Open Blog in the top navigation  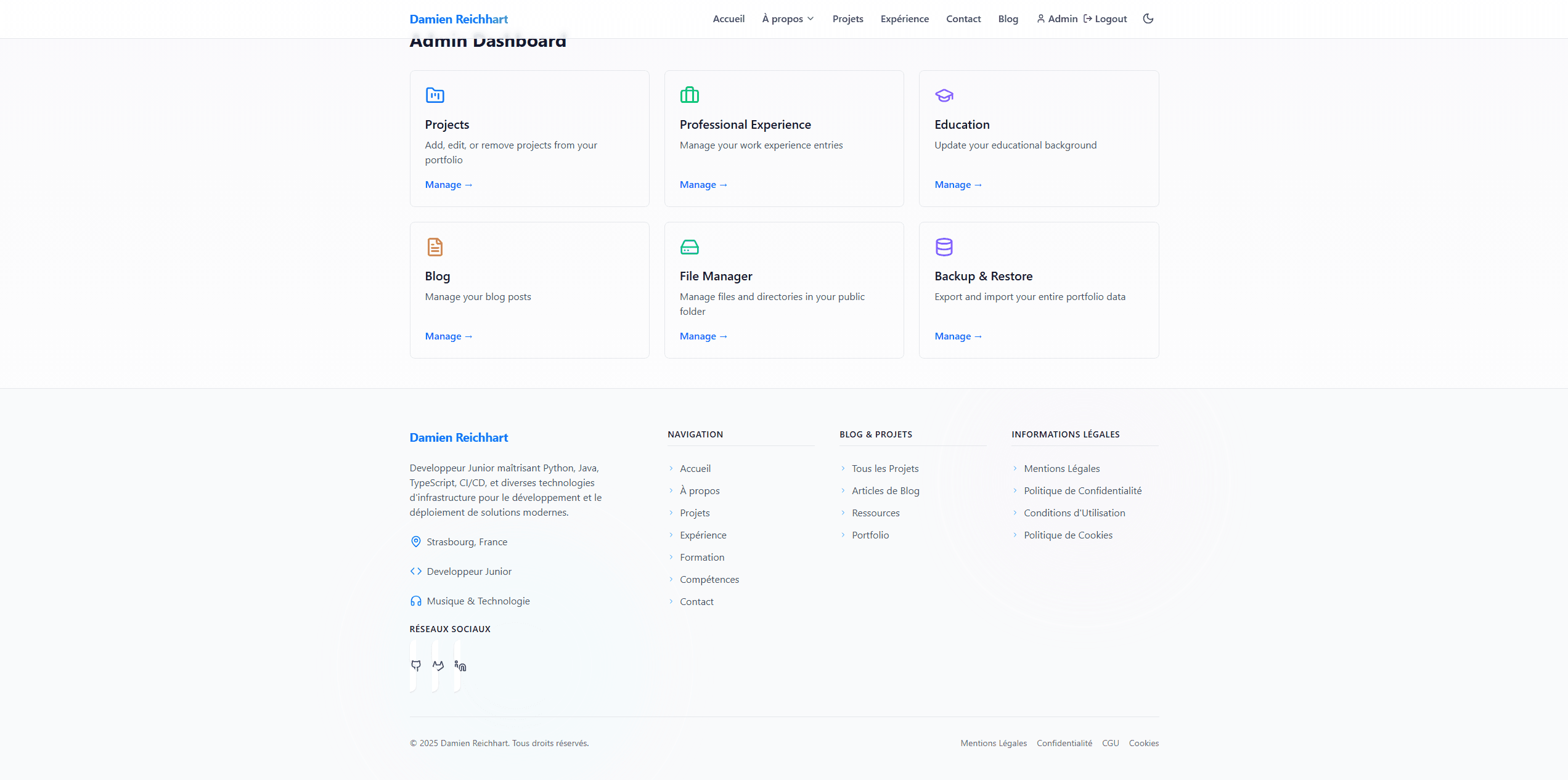click(x=1008, y=18)
